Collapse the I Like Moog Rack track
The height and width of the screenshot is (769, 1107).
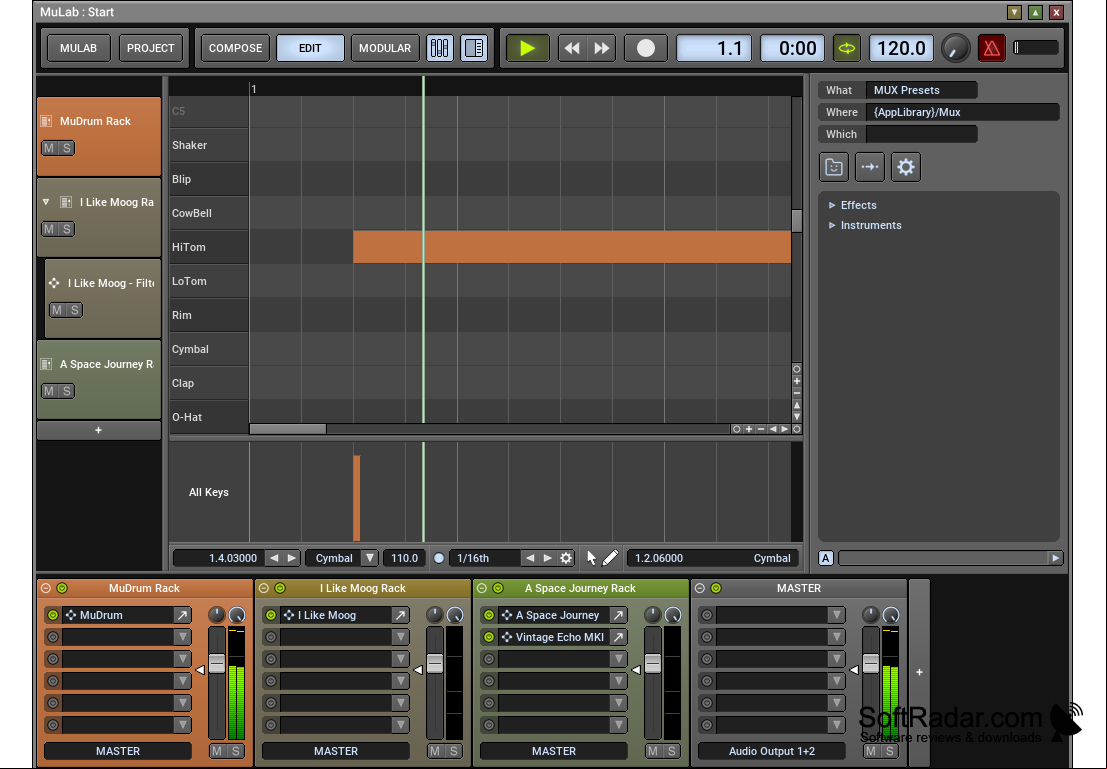[x=46, y=202]
